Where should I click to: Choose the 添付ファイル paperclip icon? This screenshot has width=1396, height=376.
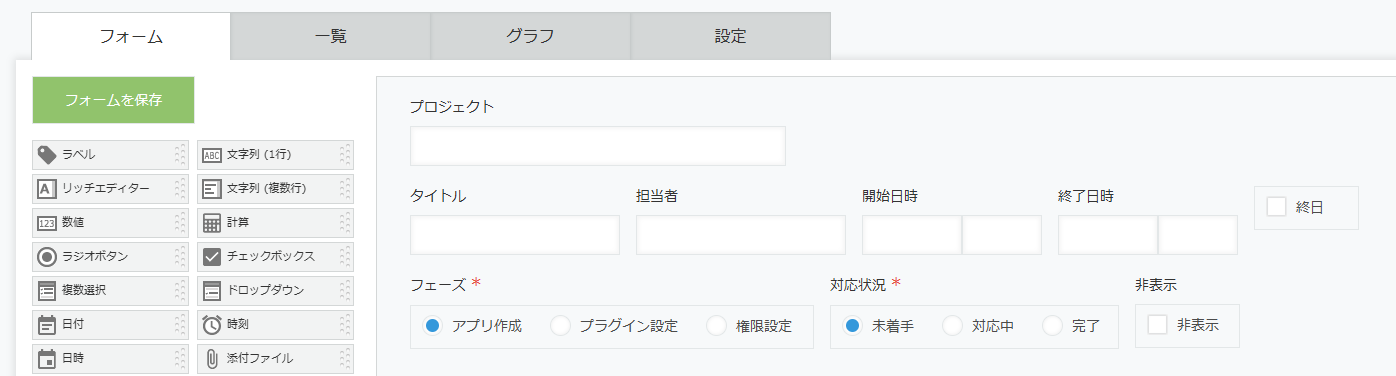(211, 359)
